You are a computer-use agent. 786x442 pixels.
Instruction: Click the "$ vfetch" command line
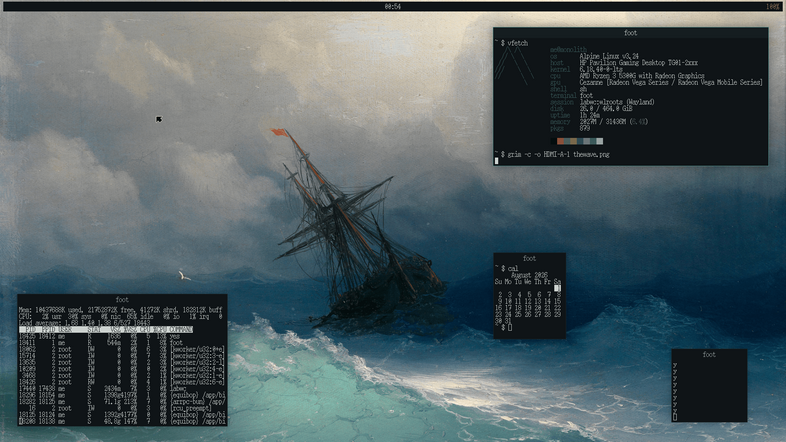(514, 43)
